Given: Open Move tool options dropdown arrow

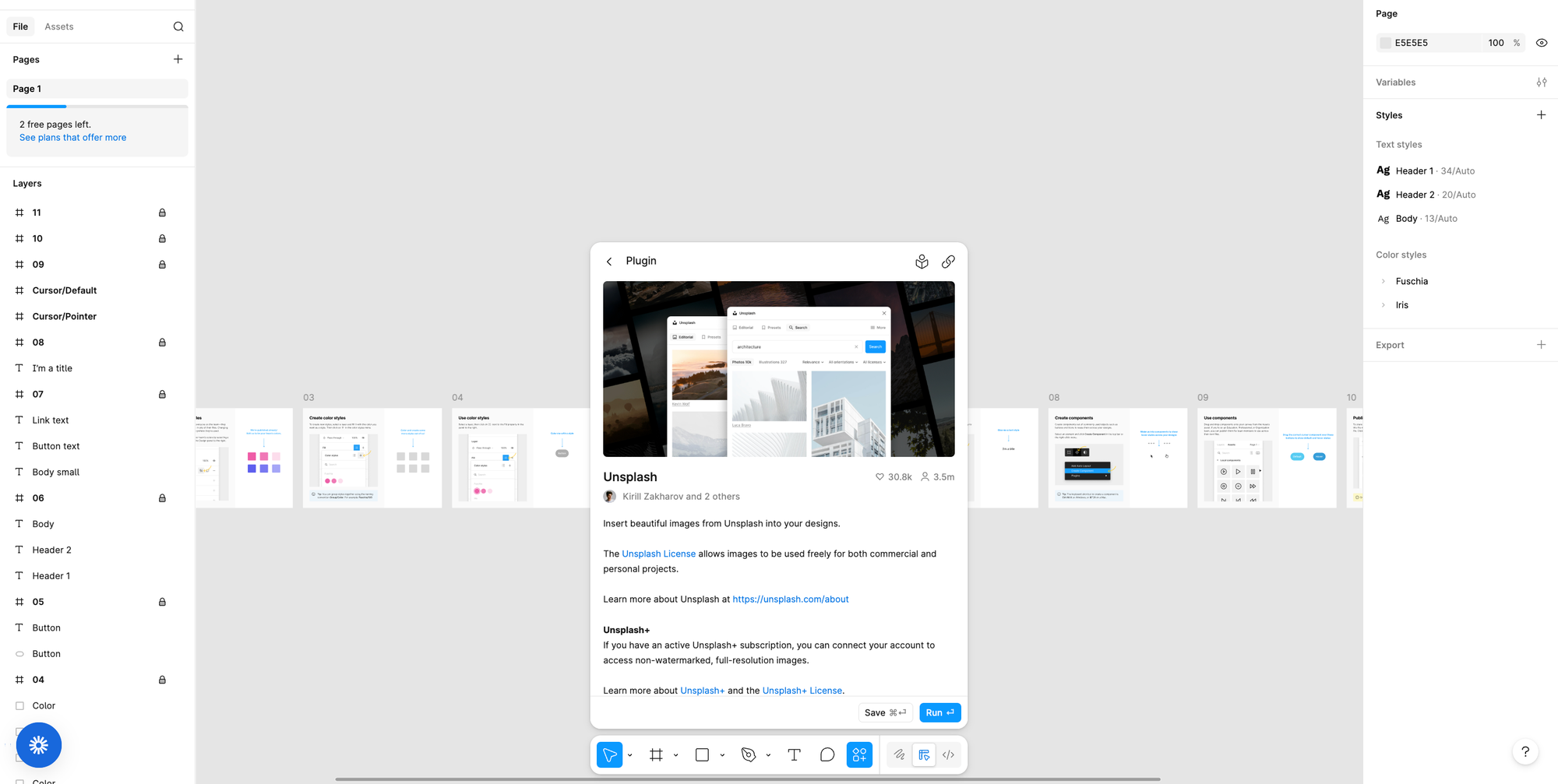Looking at the screenshot, I should [629, 755].
